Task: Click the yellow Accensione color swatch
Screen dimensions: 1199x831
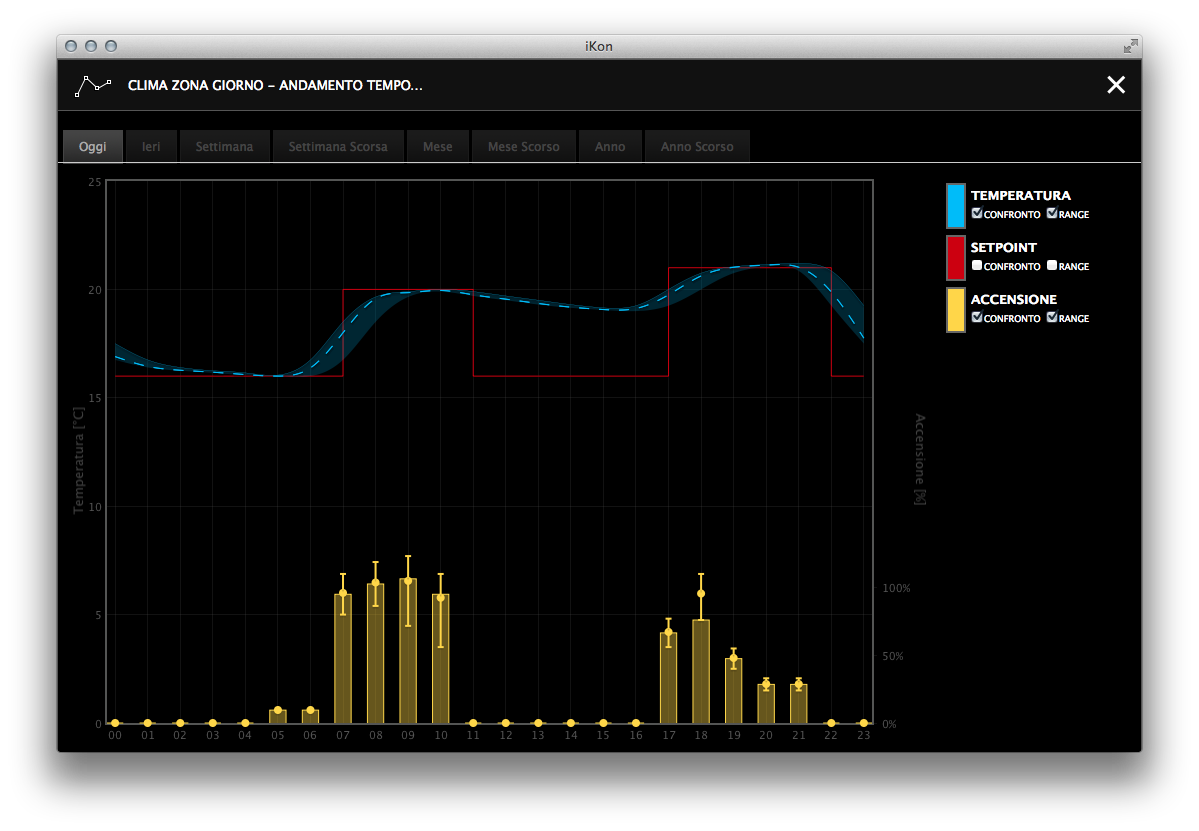Action: coord(956,310)
